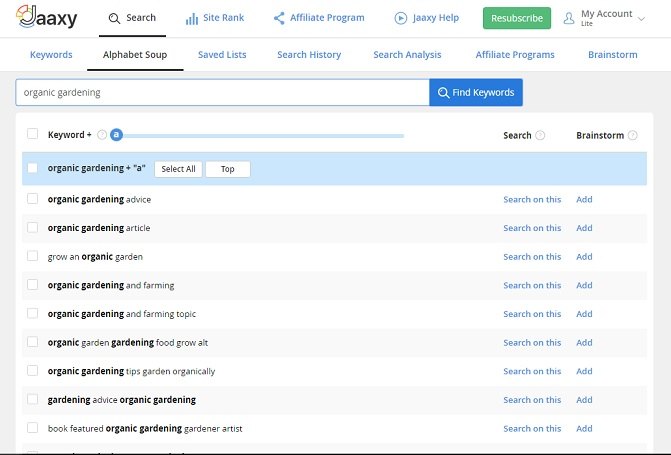
Task: Click the help icon next to Brainstorm column
Action: [632, 135]
